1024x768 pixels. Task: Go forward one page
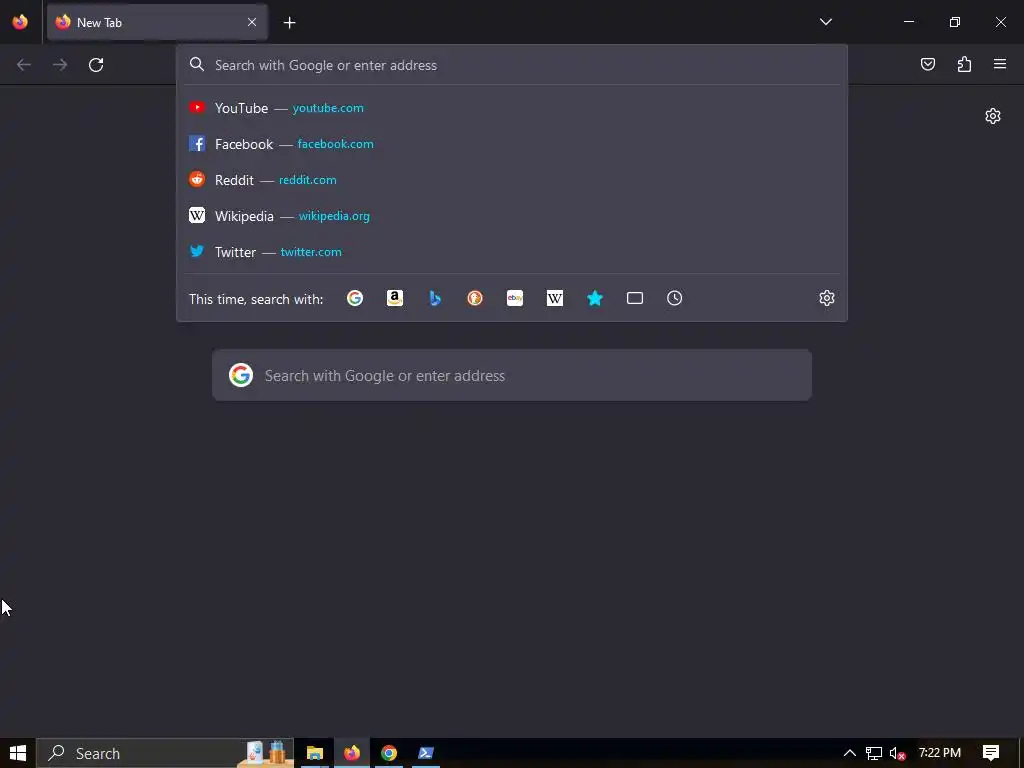pos(60,65)
